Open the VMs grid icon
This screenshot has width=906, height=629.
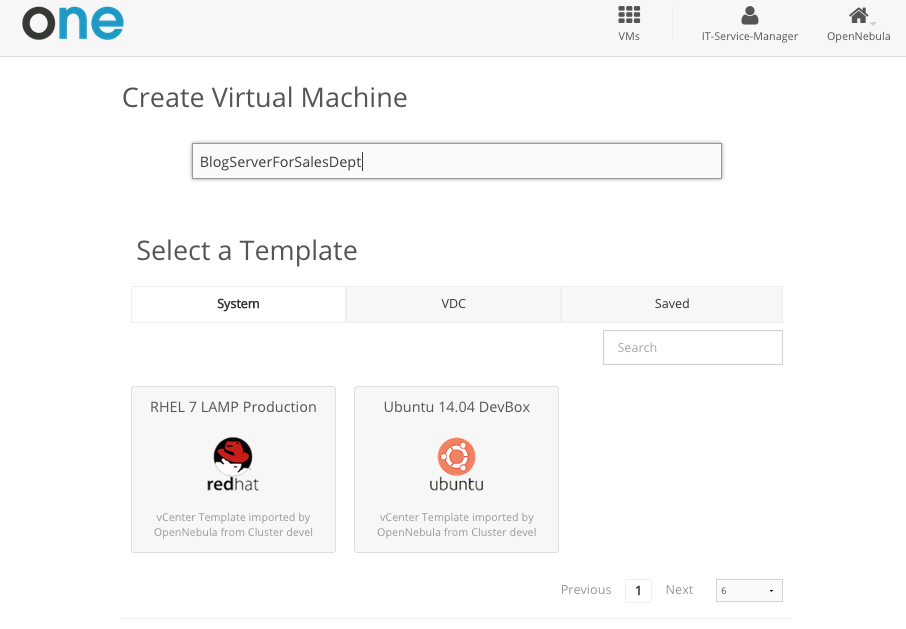point(629,15)
